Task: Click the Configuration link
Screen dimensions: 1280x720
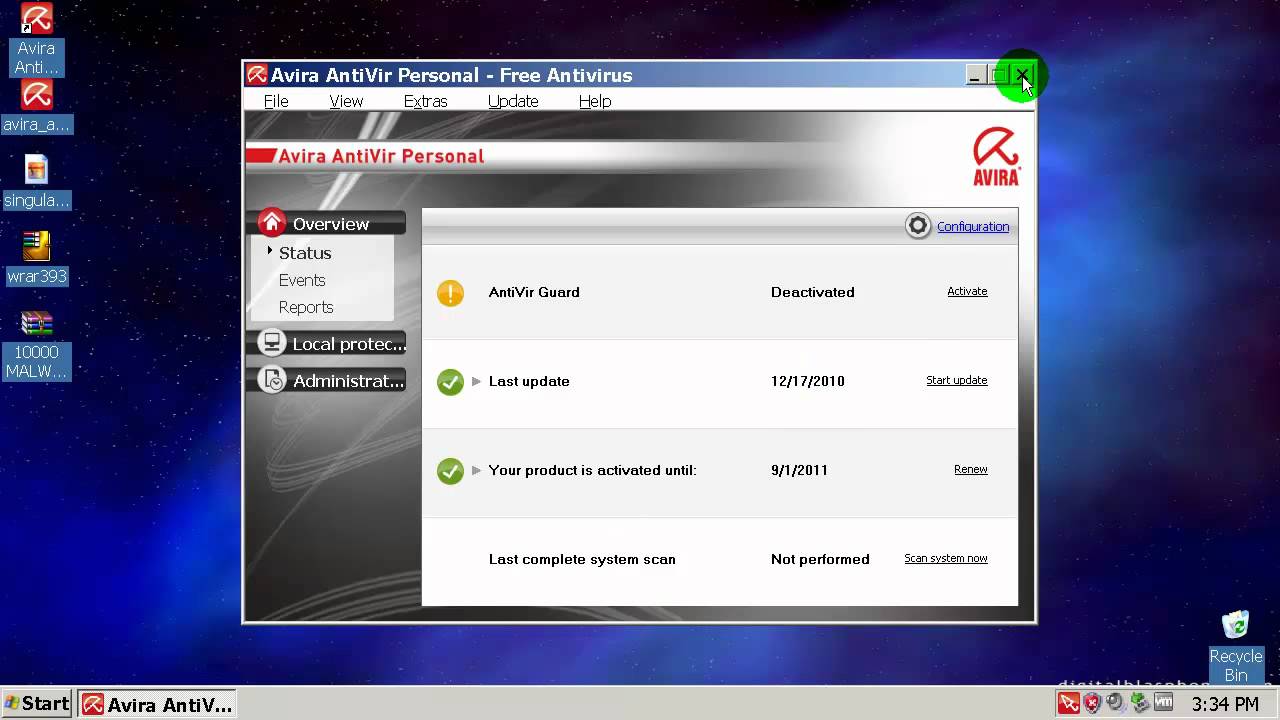Action: click(x=973, y=227)
